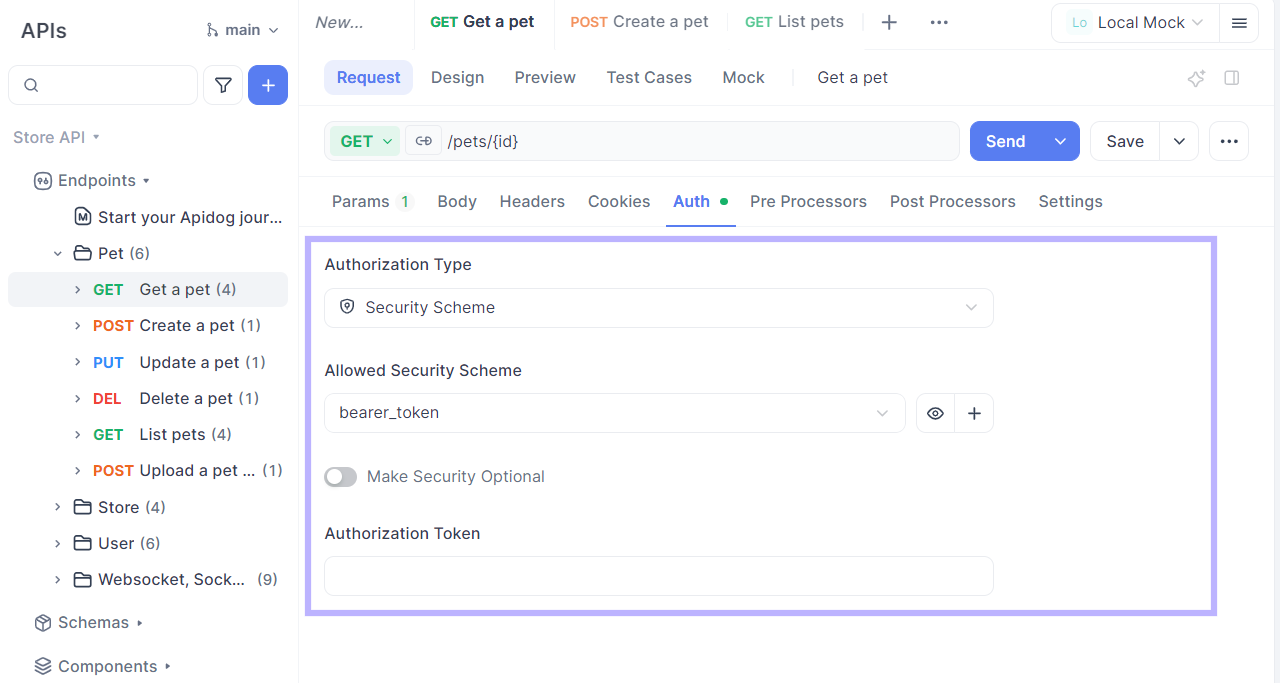
Task: Expand the Store folder
Action: (58, 508)
